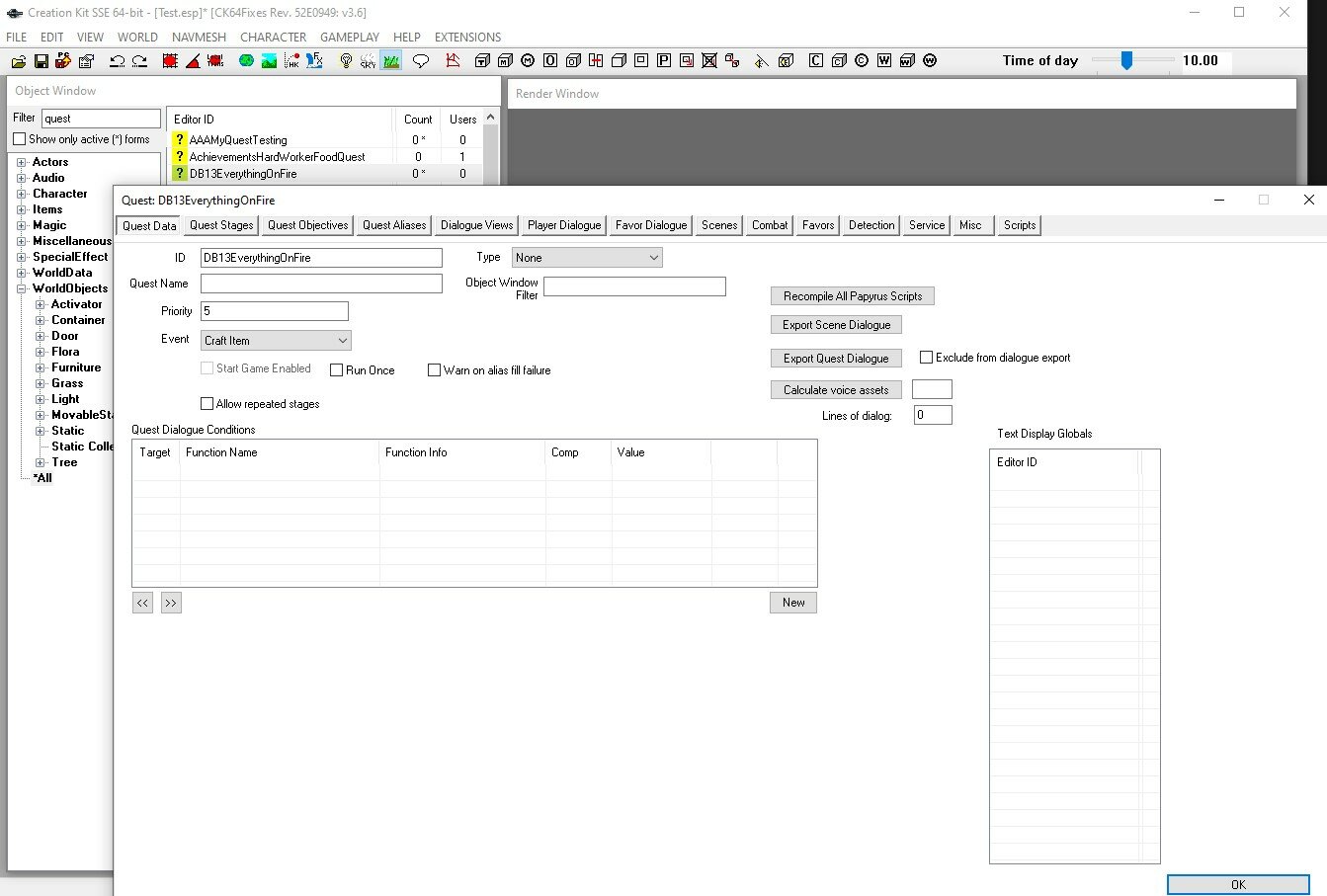Click the boxed T cube icon

tap(482, 61)
